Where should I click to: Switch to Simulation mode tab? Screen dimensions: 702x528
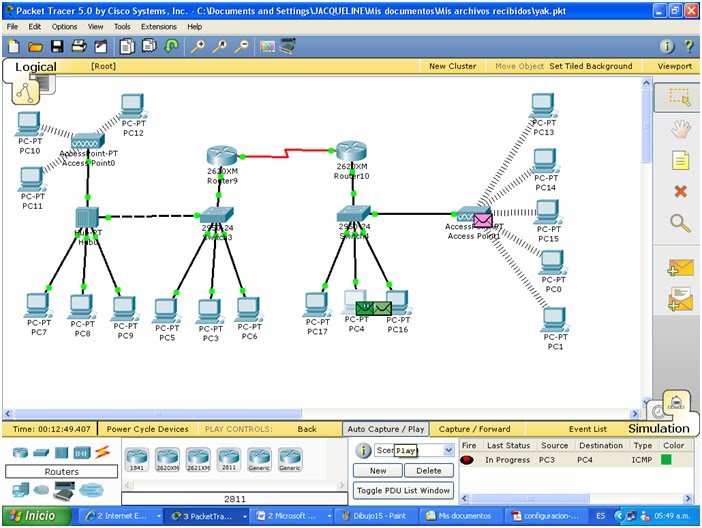point(659,429)
